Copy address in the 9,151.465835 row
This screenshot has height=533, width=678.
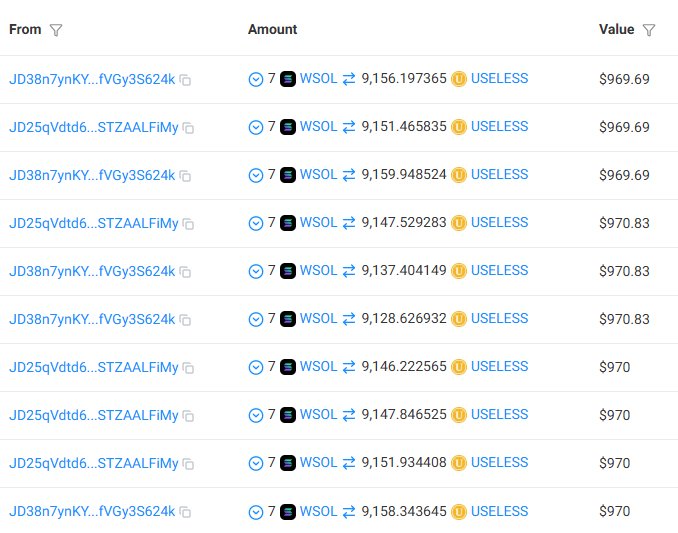pos(189,128)
